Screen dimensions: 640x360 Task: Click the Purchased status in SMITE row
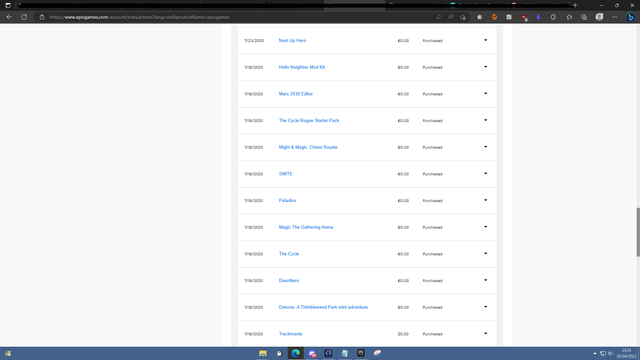[432, 174]
